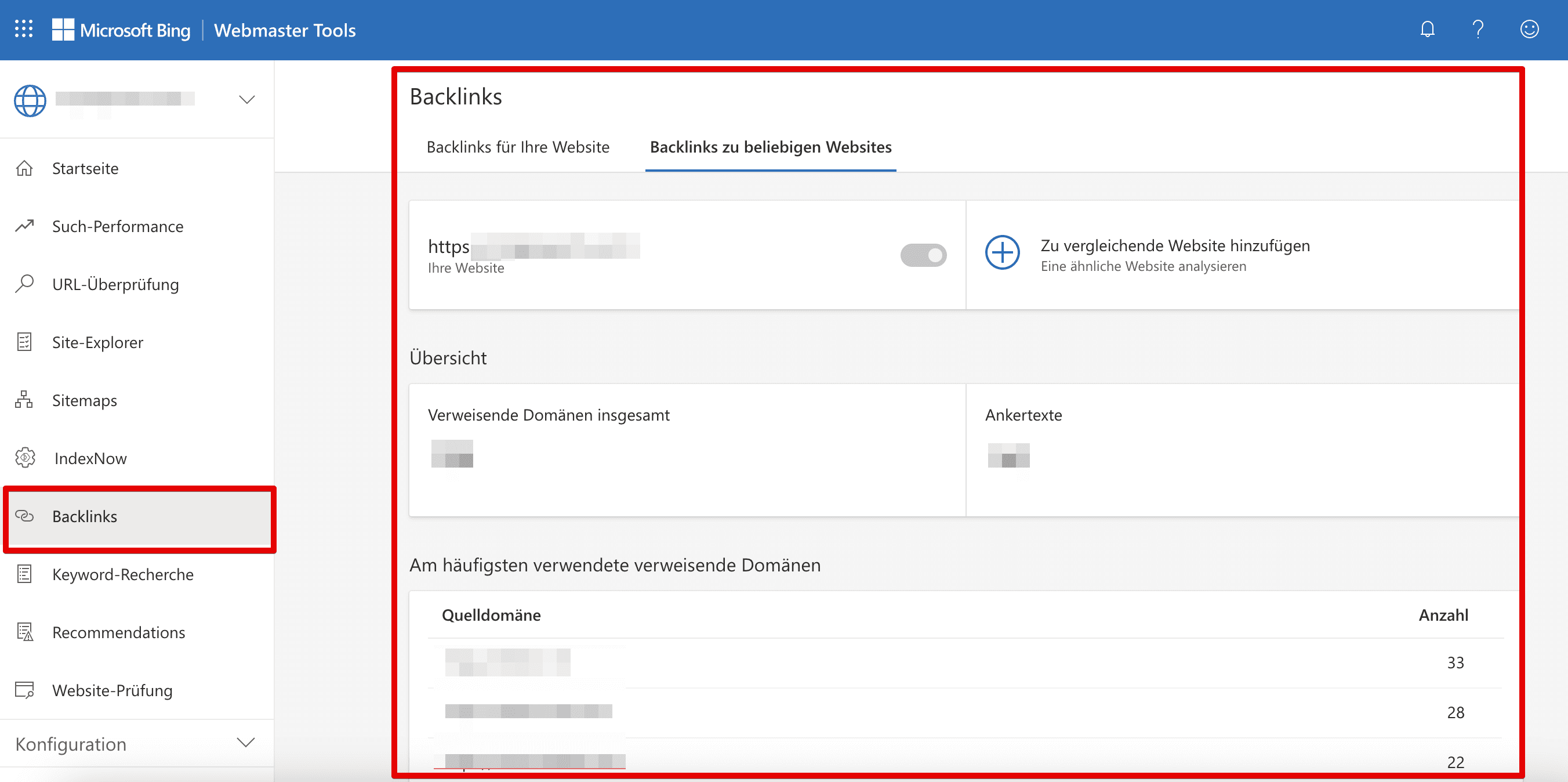Toggle the Ihre Website switch
The image size is (1568, 782).
tap(923, 255)
